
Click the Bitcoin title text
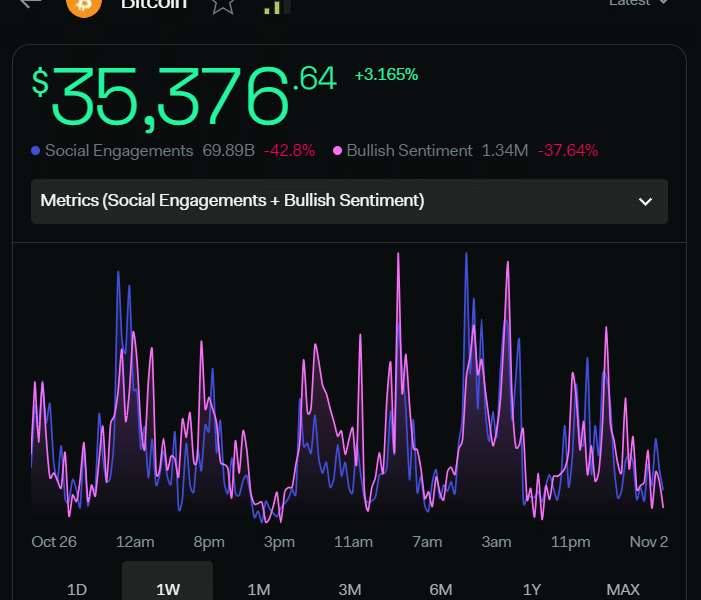154,4
